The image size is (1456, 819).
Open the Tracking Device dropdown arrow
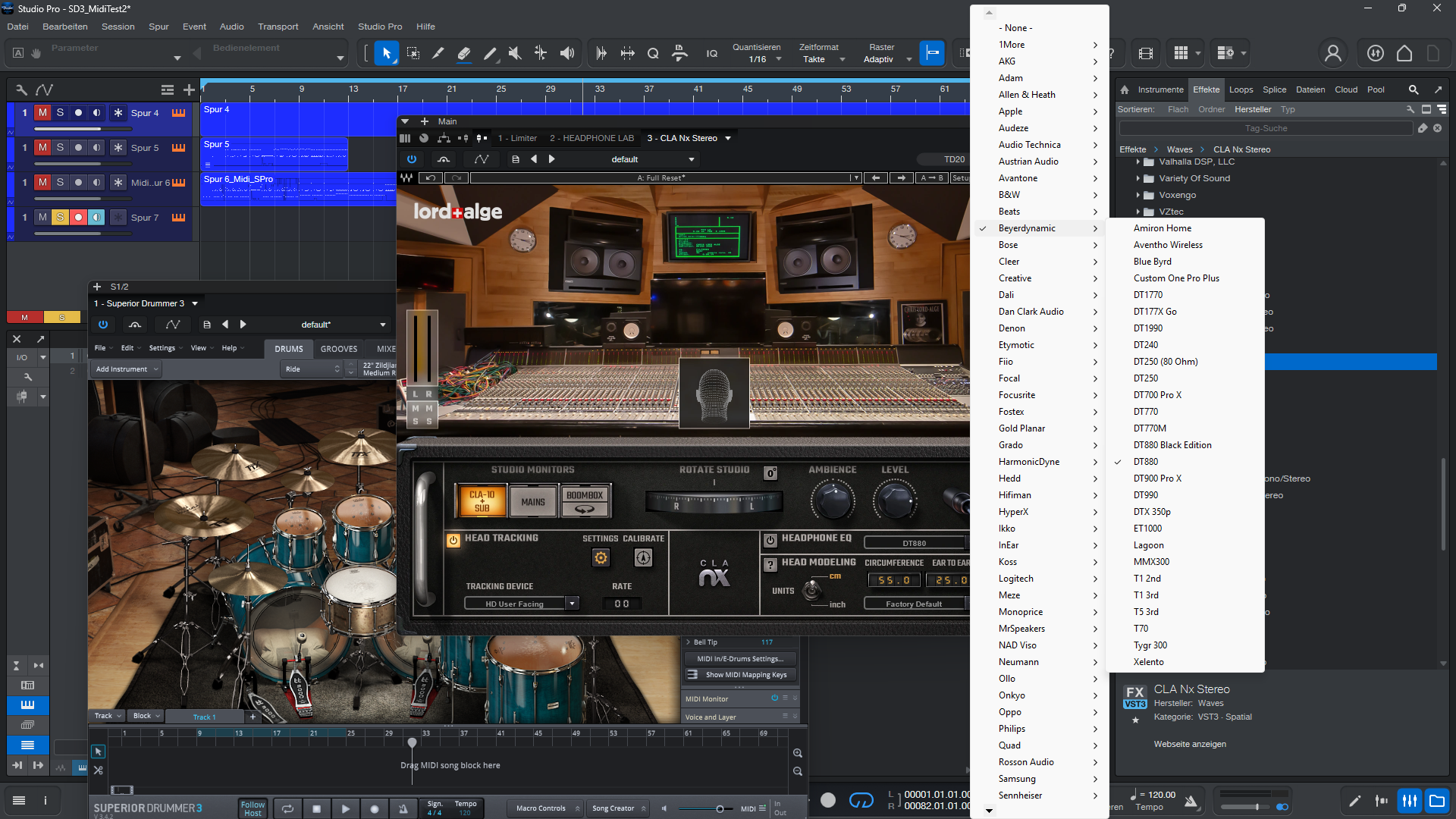573,604
